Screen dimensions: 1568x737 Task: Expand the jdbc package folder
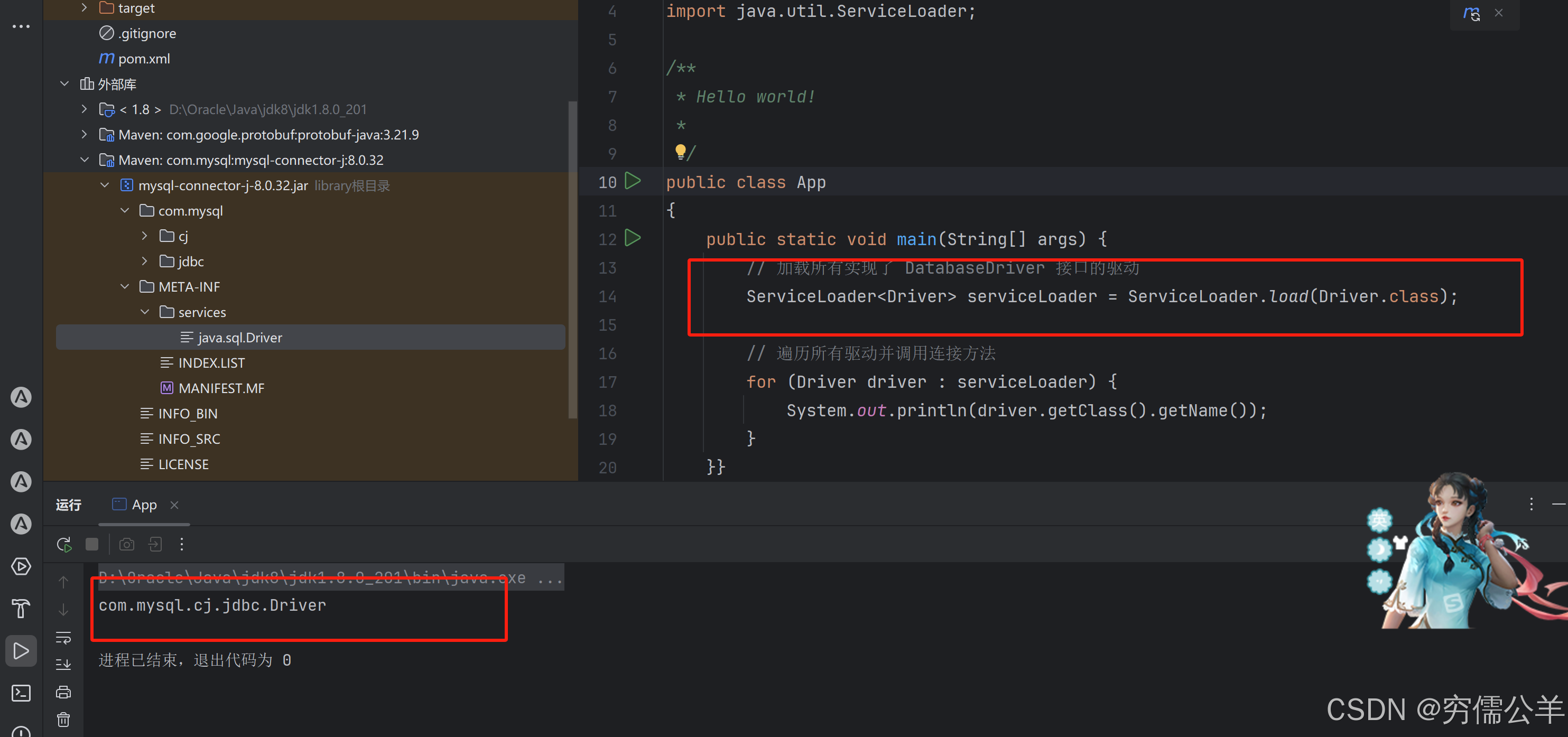click(x=144, y=261)
